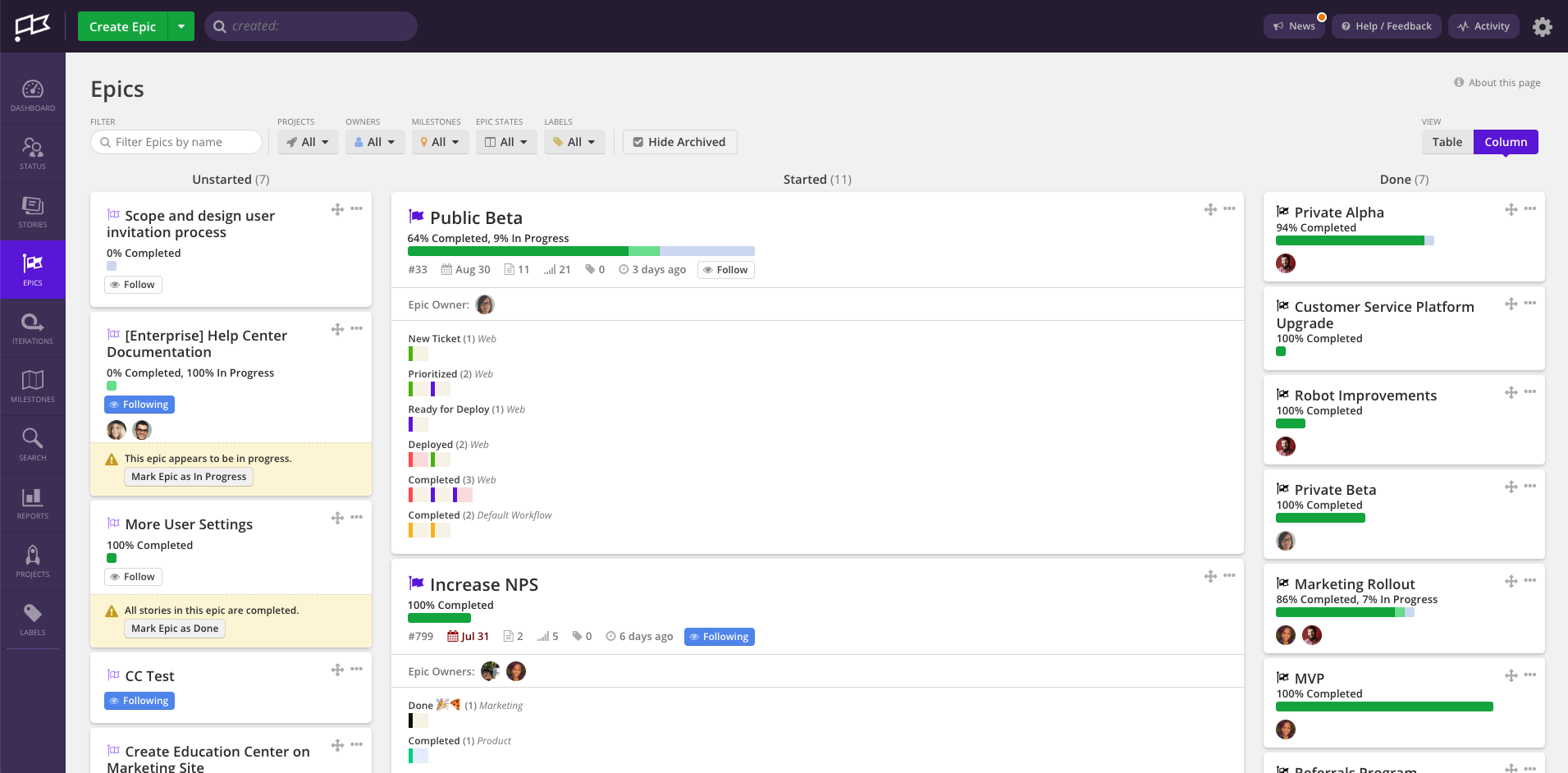The width and height of the screenshot is (1568, 773).
Task: Click move handle on Customer Service Platform Upgrade
Action: tap(1511, 304)
